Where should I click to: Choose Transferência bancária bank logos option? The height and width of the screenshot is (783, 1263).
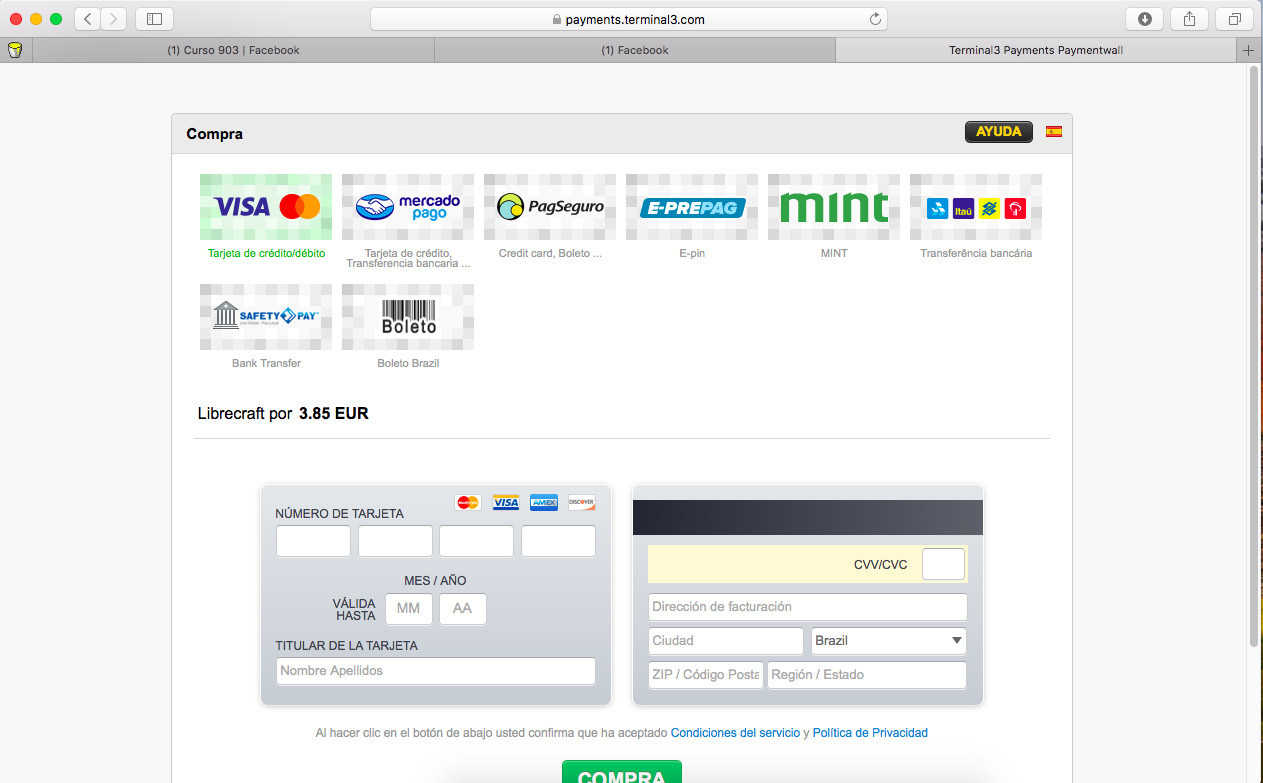(x=976, y=207)
